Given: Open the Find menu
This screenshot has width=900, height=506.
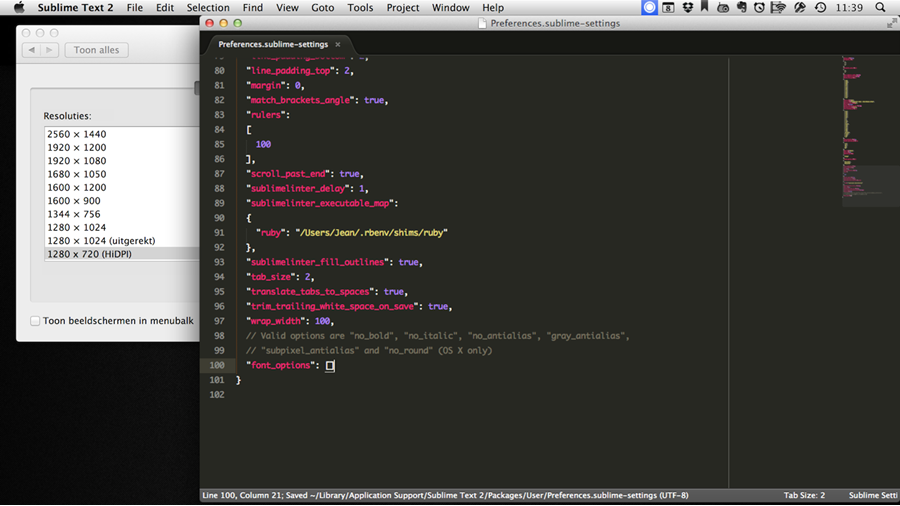Looking at the screenshot, I should point(253,7).
